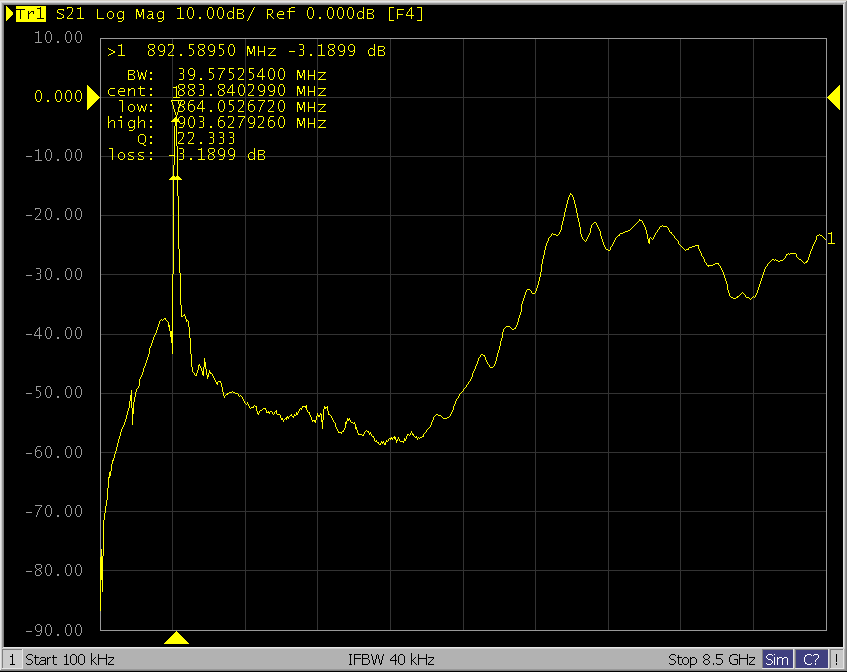Click the exclamation status indicator
The height and width of the screenshot is (672, 847).
click(x=836, y=660)
